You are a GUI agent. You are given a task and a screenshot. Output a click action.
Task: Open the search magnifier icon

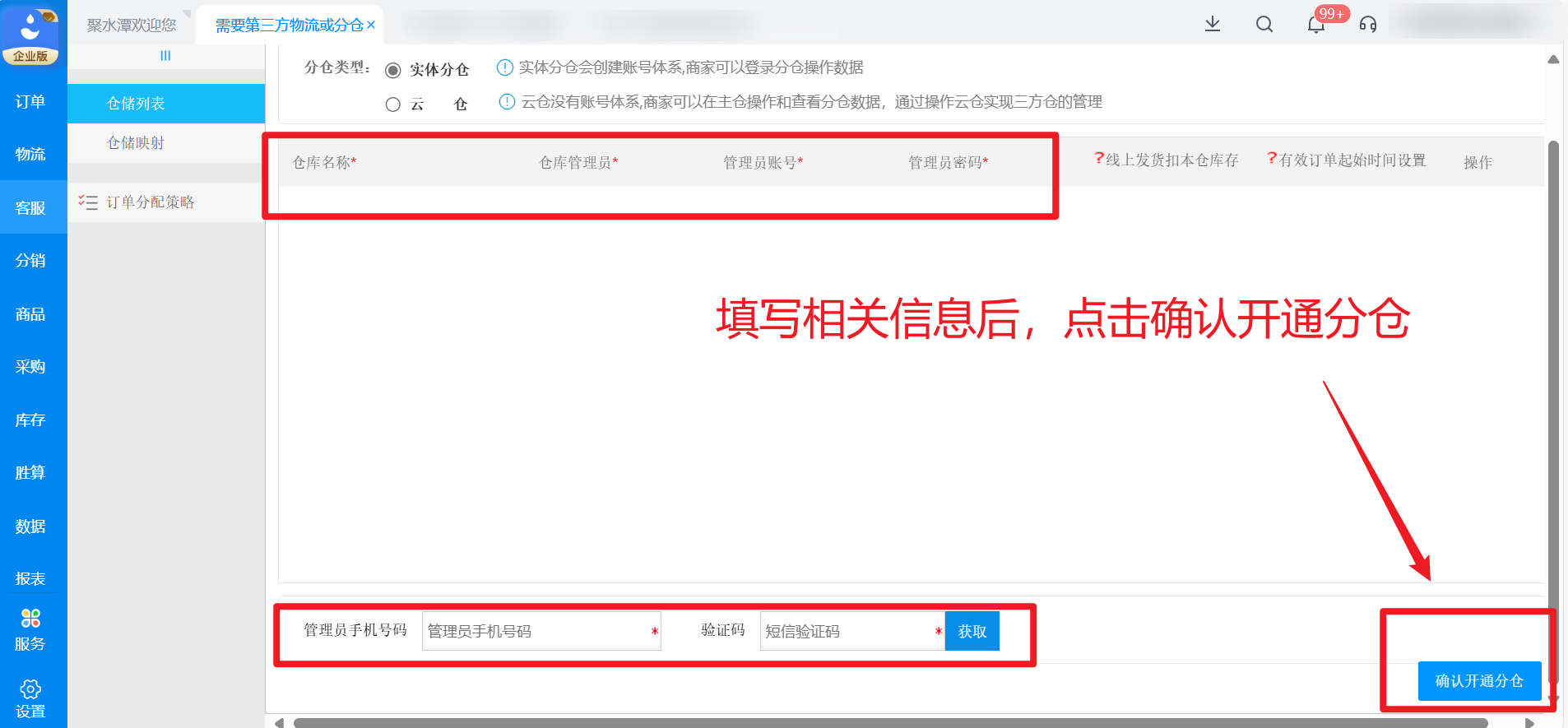click(1264, 24)
